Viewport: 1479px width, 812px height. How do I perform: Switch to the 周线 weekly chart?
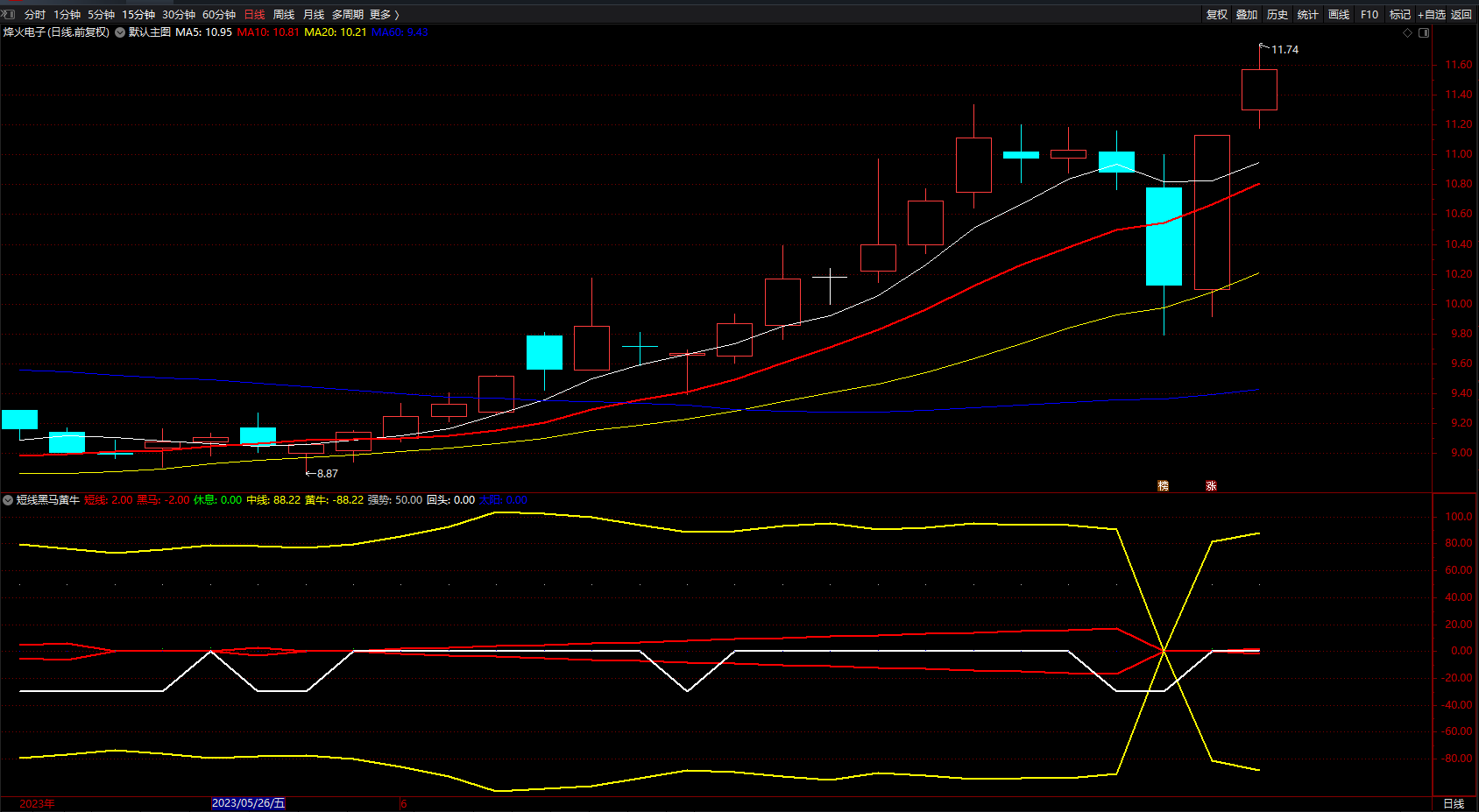(x=284, y=15)
